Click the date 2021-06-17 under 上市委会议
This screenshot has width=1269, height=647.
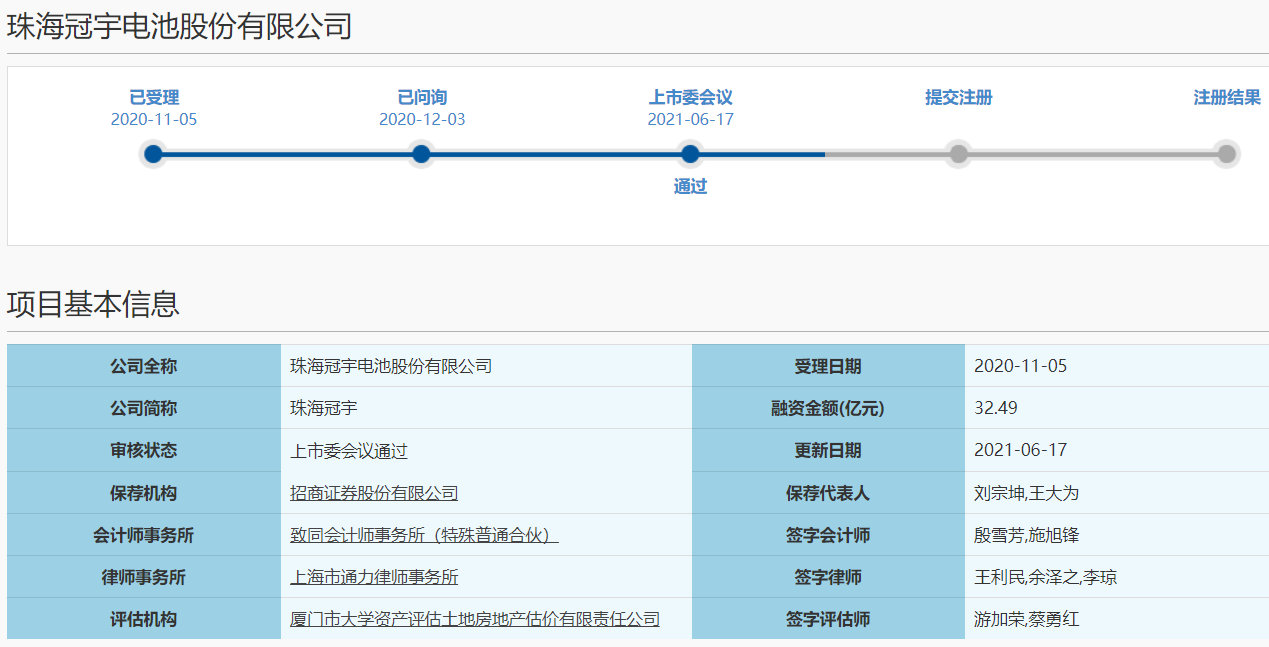(x=690, y=120)
